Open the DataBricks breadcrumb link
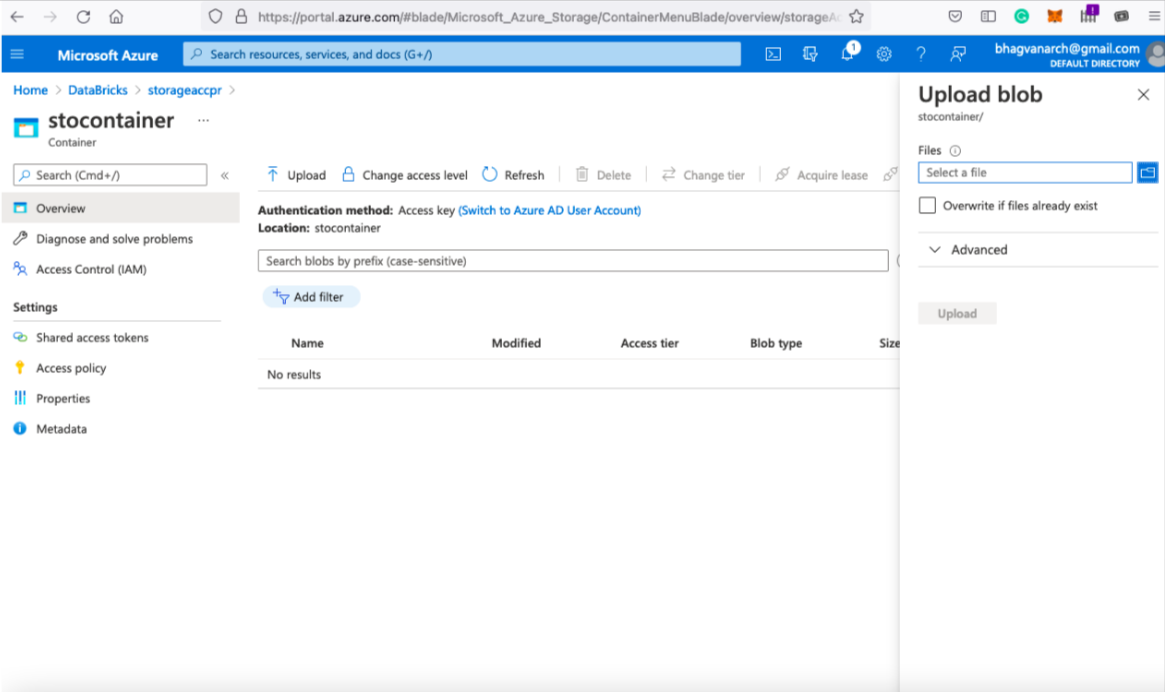The image size is (1165, 692). pos(97,90)
